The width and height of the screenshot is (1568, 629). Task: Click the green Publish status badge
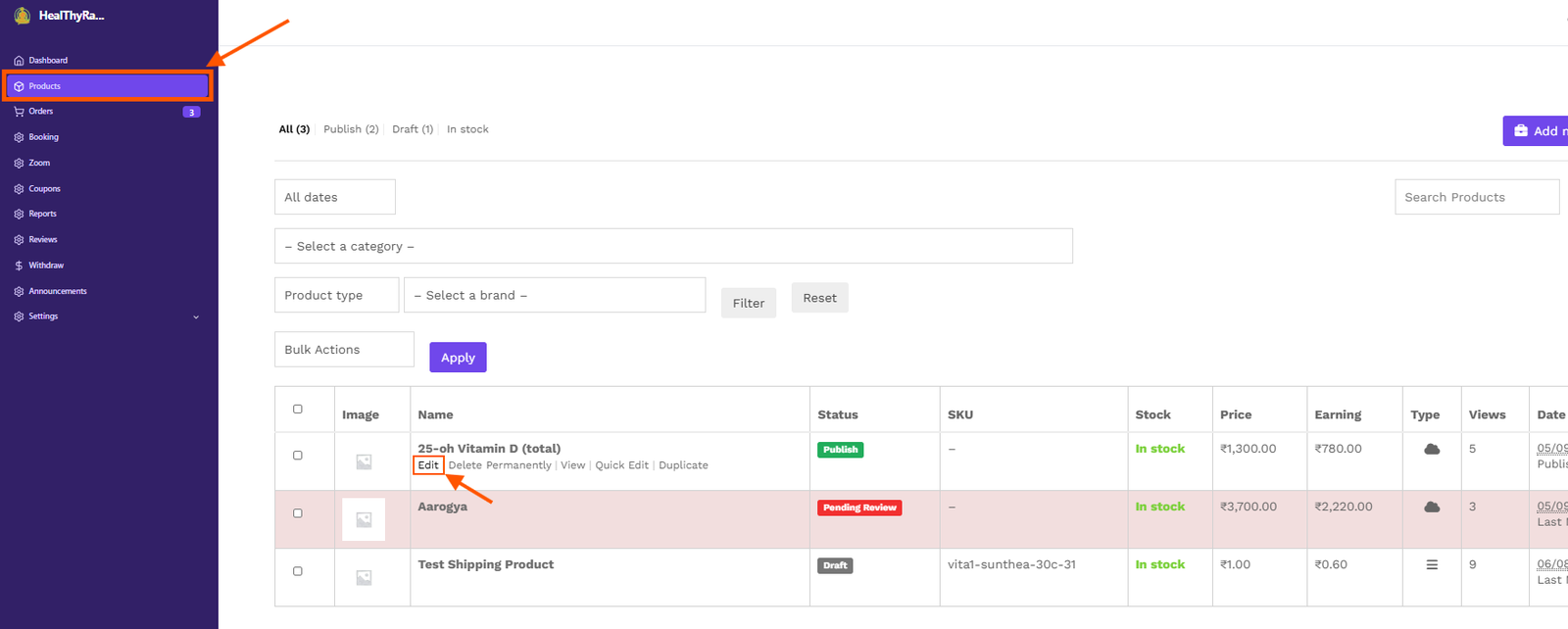841,450
